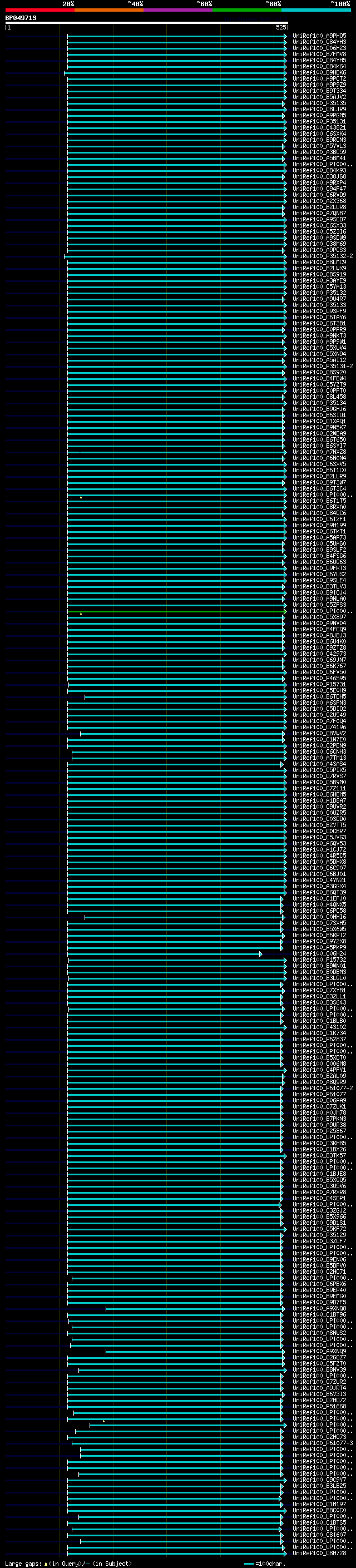Click the green ~80% legend segment

click(247, 10)
